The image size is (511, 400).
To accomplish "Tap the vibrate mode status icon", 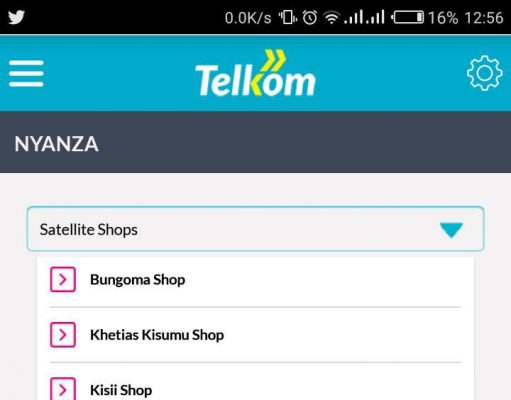I will pyautogui.click(x=288, y=17).
